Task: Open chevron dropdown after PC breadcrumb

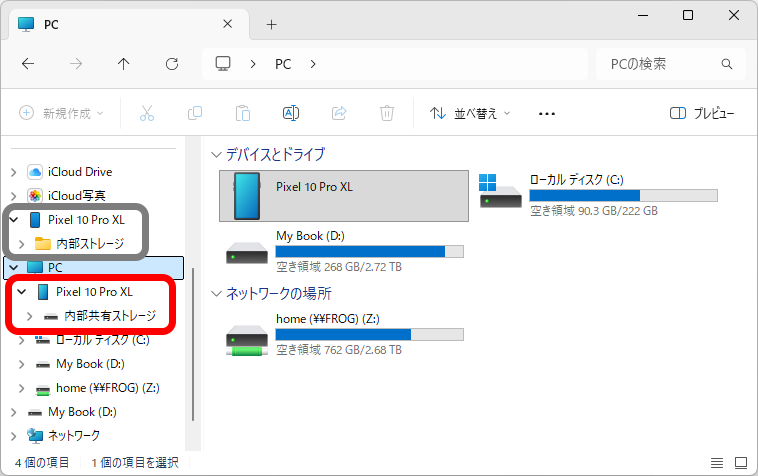Action: click(313, 64)
